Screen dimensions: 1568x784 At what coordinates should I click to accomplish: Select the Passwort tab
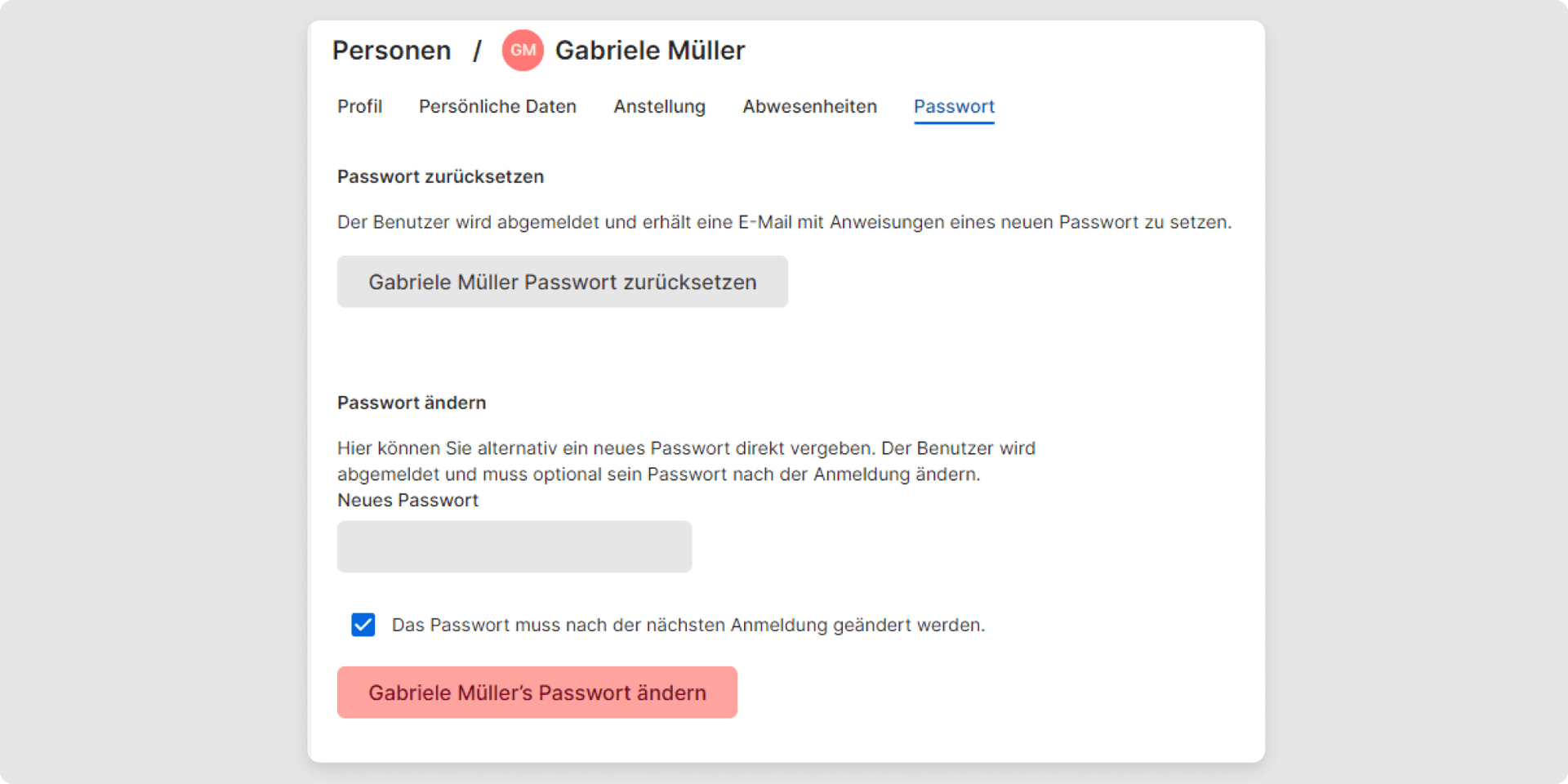pyautogui.click(x=954, y=107)
